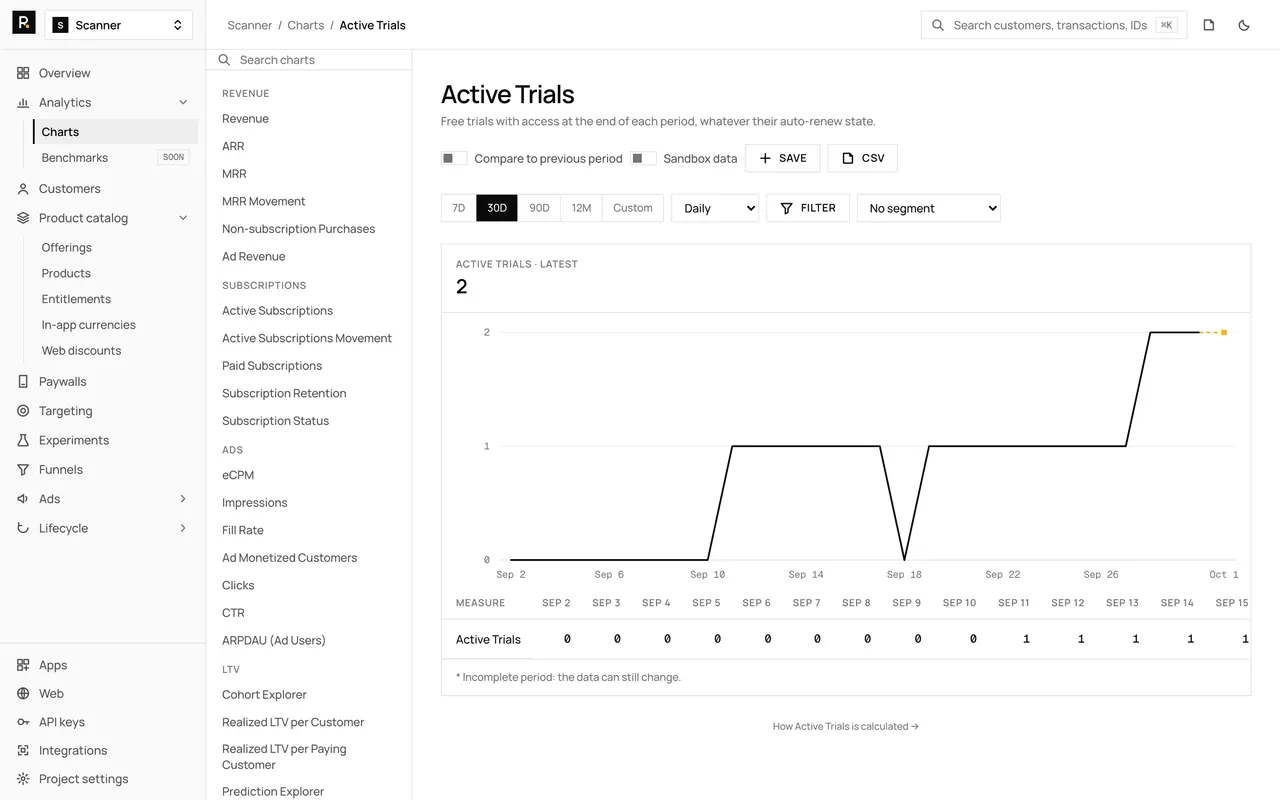Click the Integrations icon

(23, 750)
